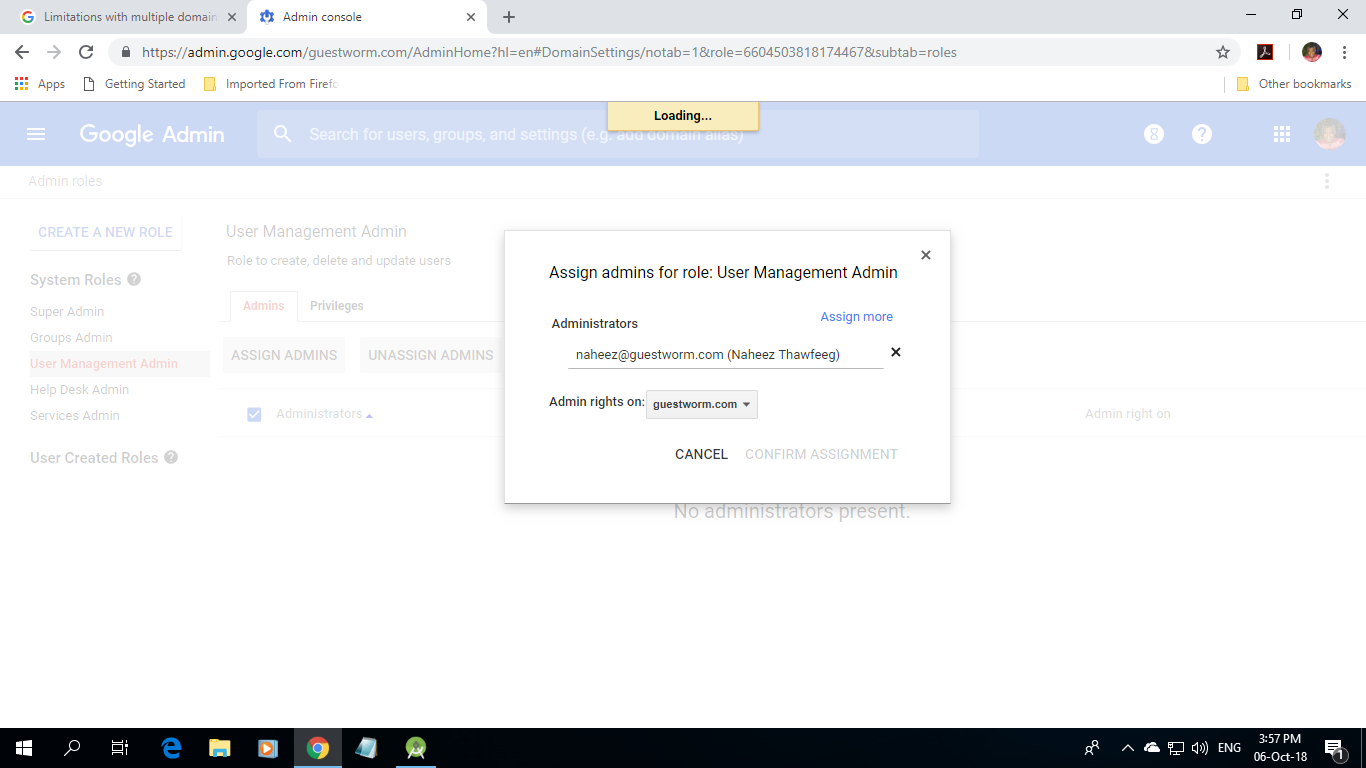The height and width of the screenshot is (768, 1366).
Task: Go back to the previous page
Action: pos(22,52)
